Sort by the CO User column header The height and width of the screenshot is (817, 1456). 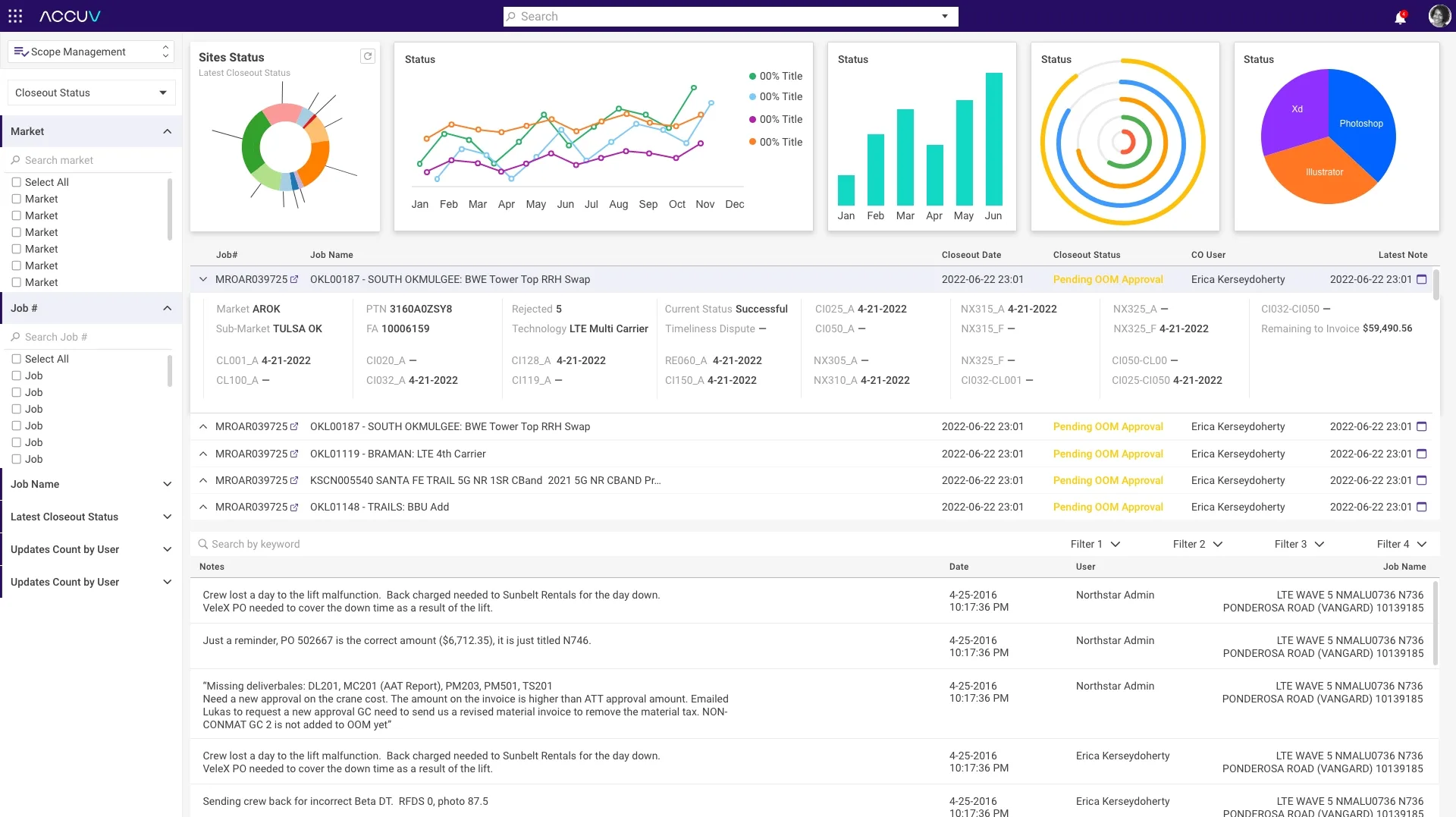(x=1208, y=255)
